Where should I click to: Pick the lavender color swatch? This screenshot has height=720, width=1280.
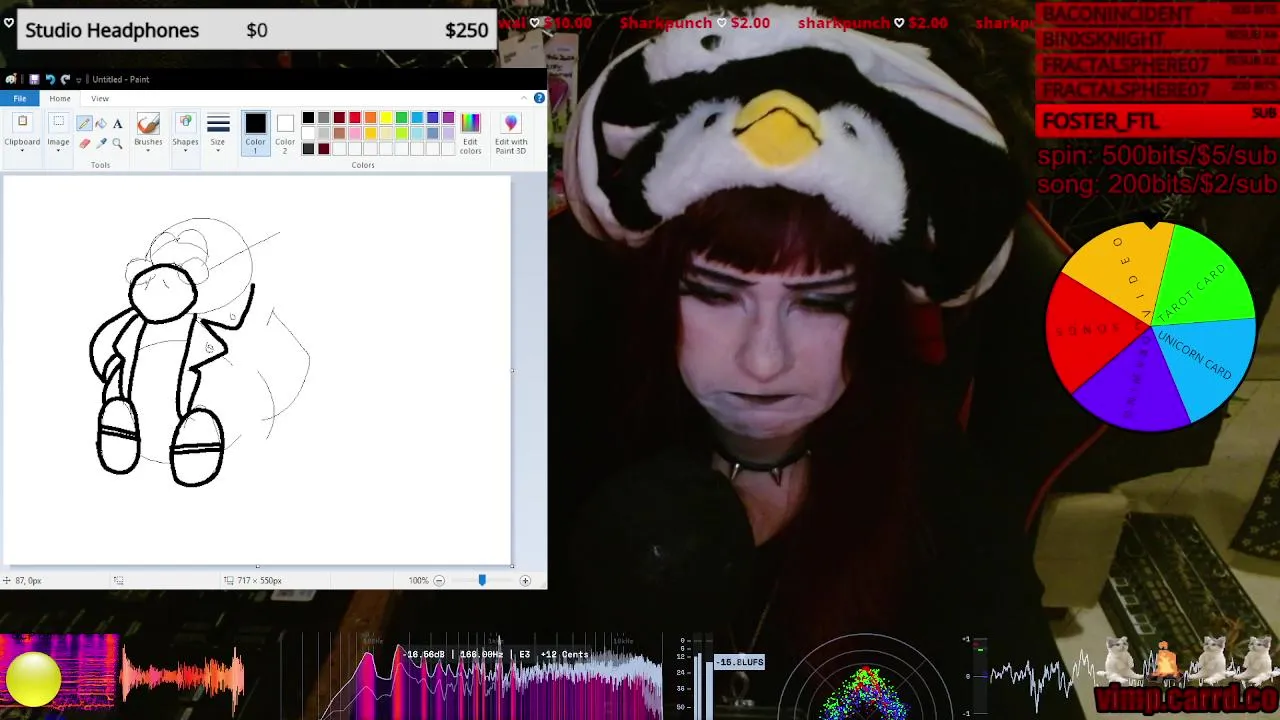point(448,133)
